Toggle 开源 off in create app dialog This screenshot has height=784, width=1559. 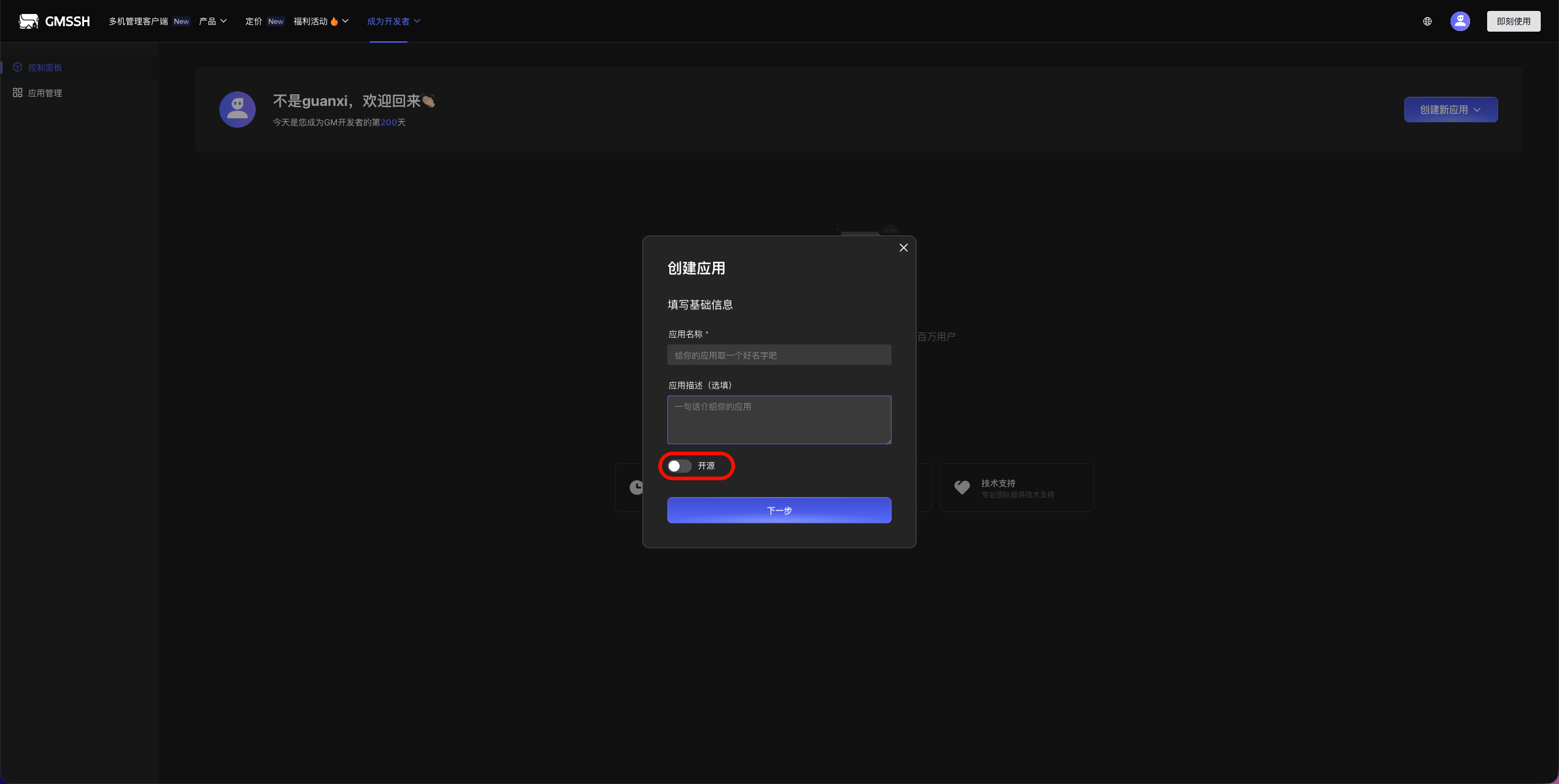click(x=679, y=466)
